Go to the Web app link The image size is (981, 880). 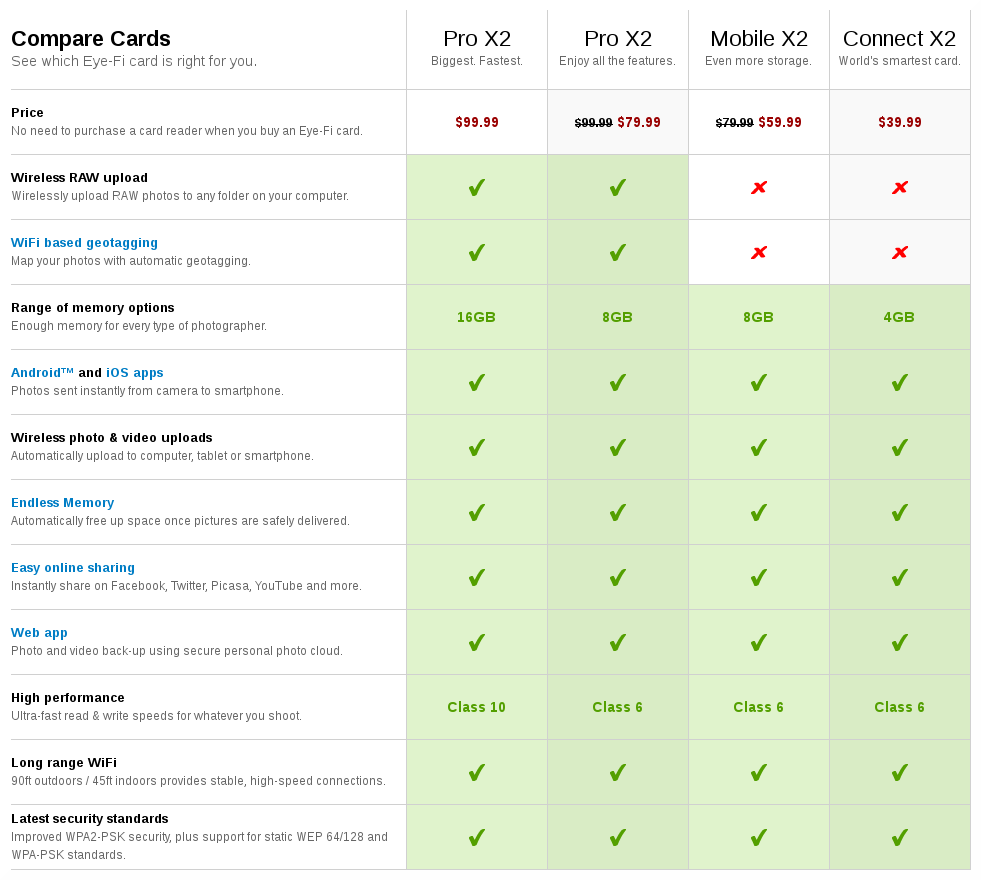39,633
